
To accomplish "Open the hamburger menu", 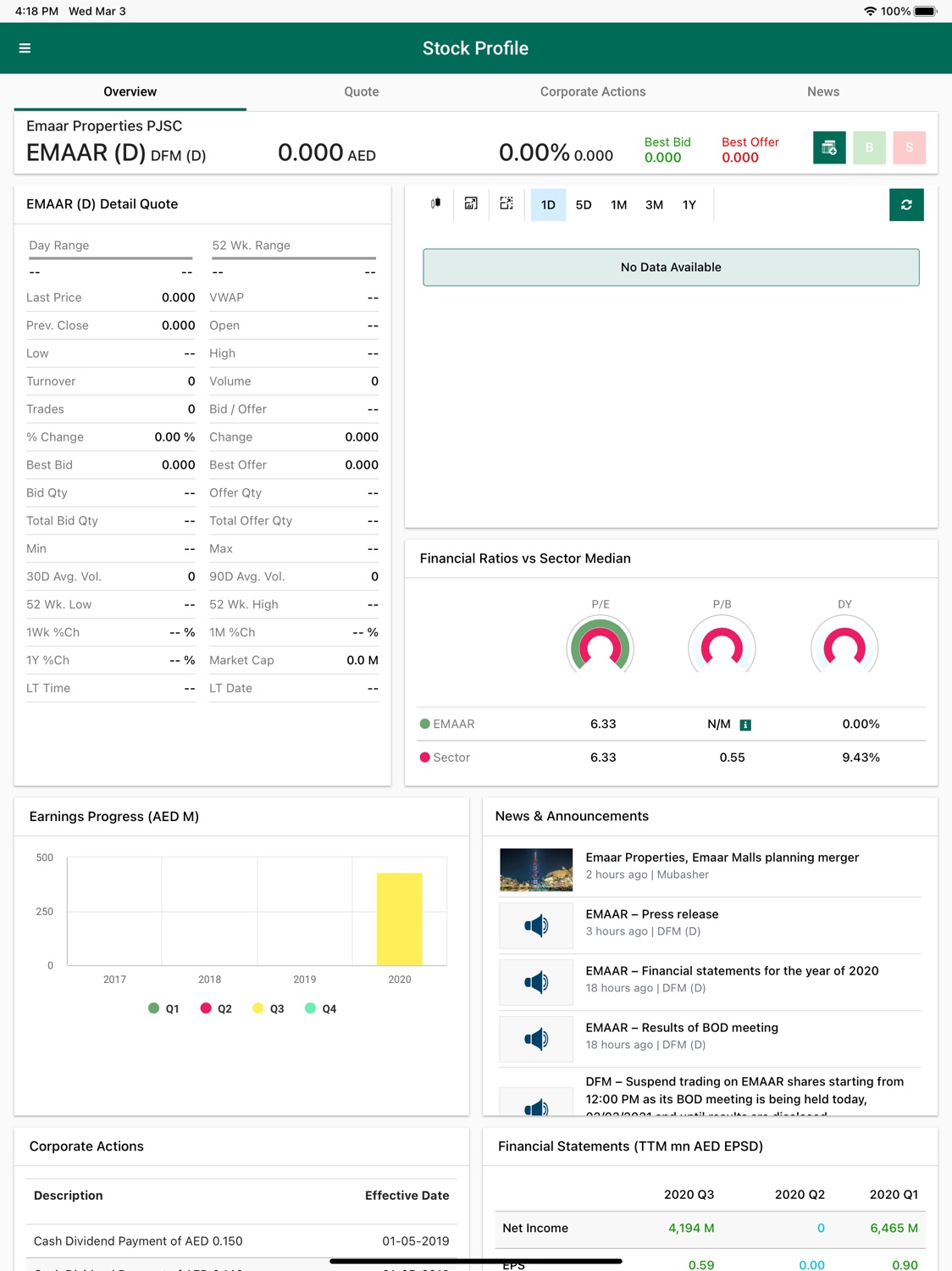I will coord(25,48).
